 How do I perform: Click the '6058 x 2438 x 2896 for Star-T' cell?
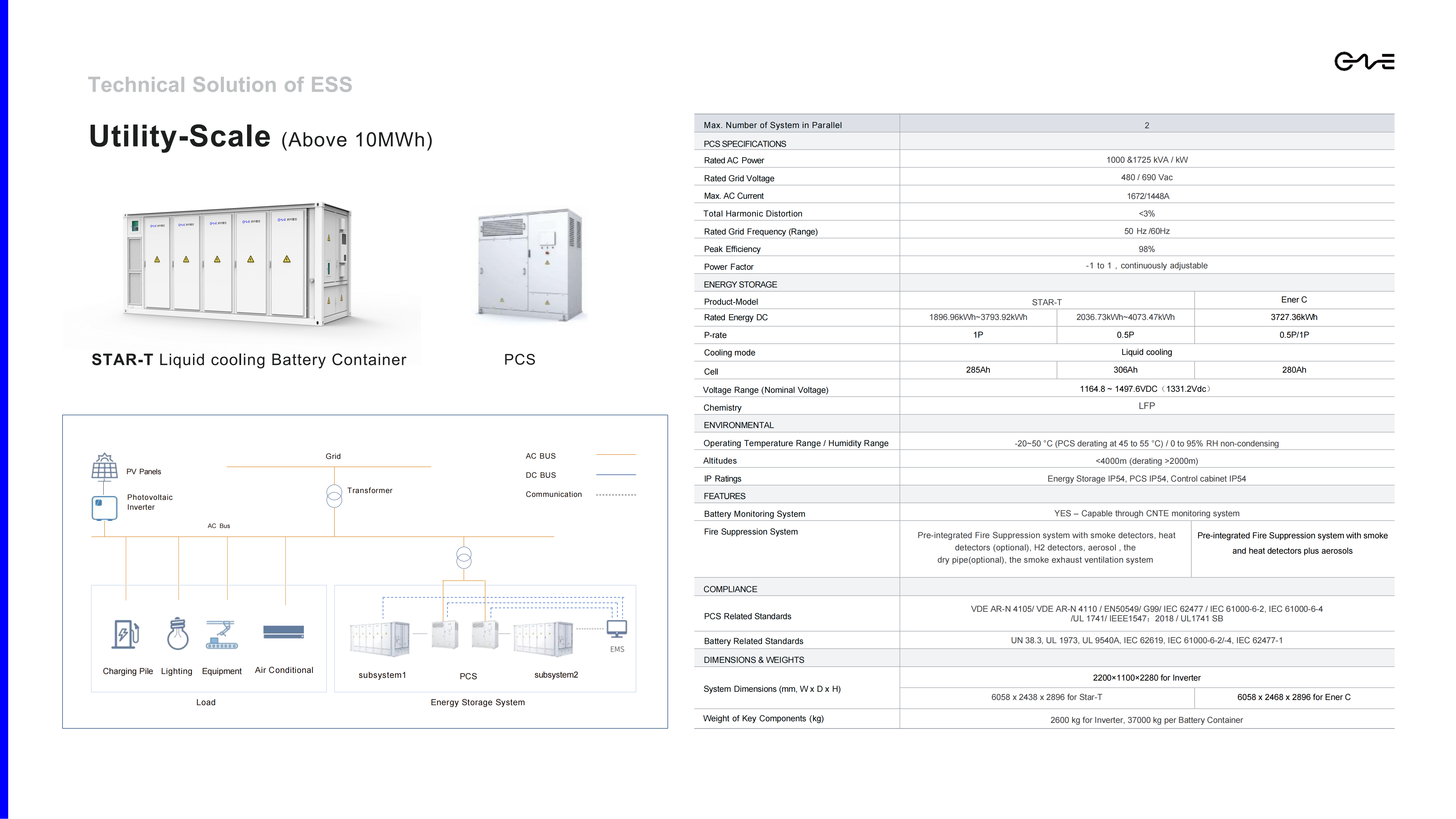click(x=1046, y=698)
